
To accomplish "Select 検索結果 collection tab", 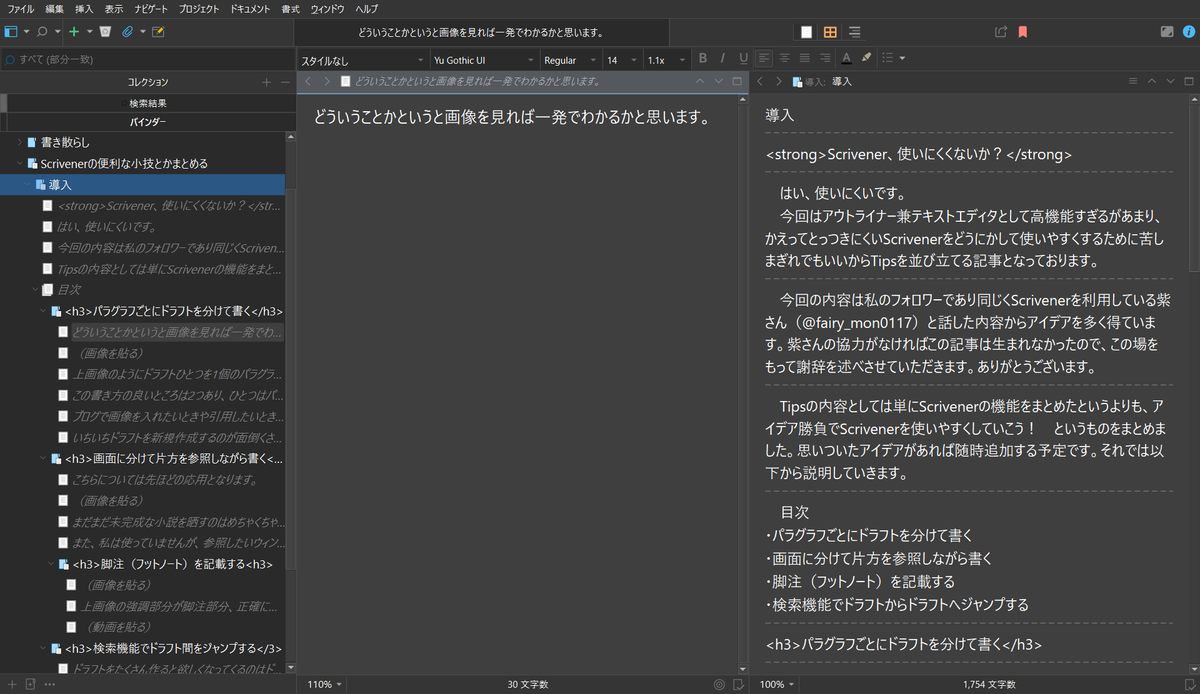I will [148, 103].
